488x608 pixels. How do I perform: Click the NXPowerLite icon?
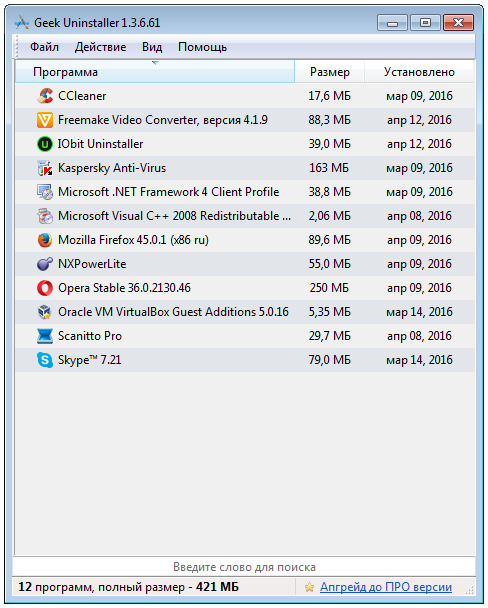click(45, 264)
